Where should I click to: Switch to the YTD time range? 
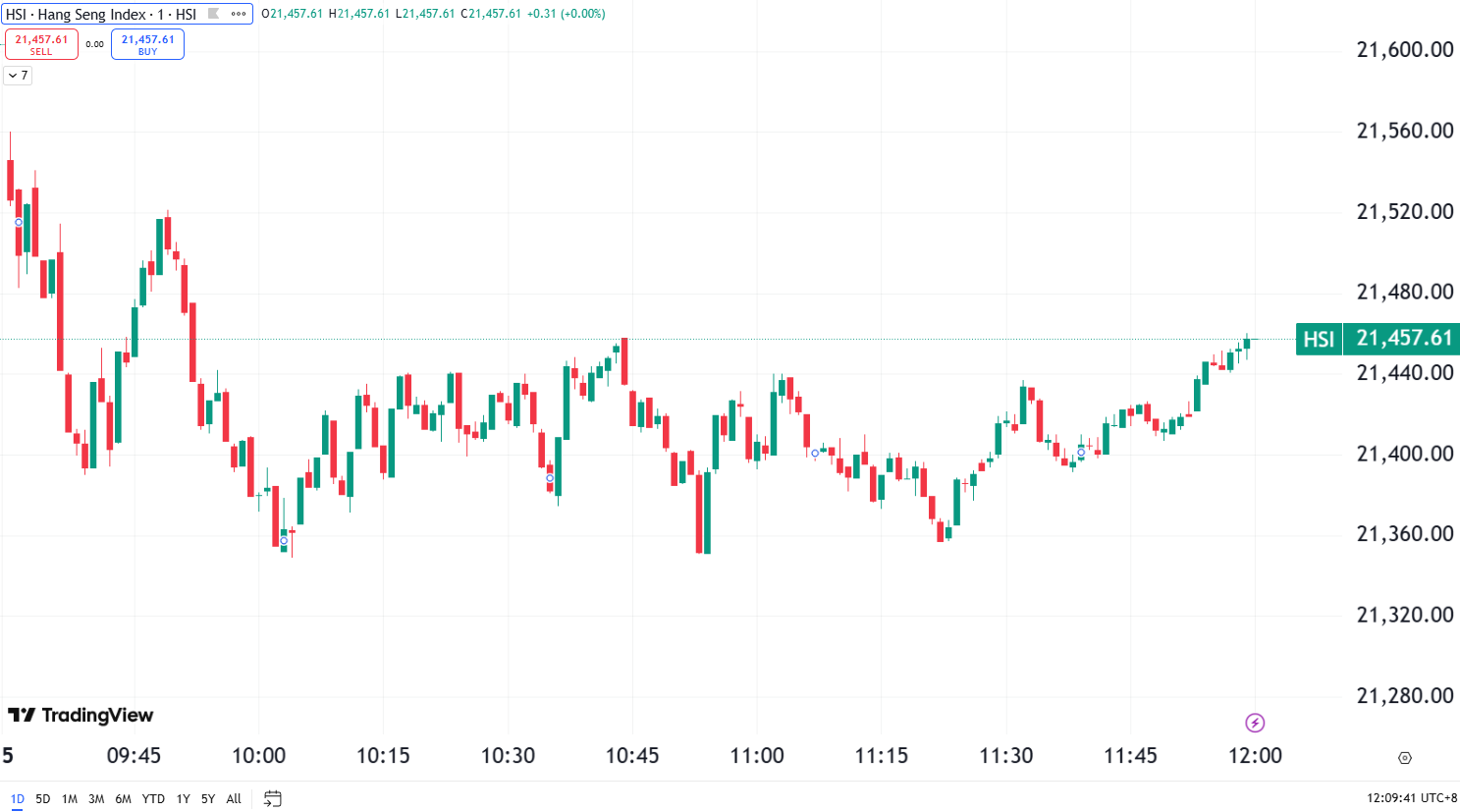tap(153, 799)
